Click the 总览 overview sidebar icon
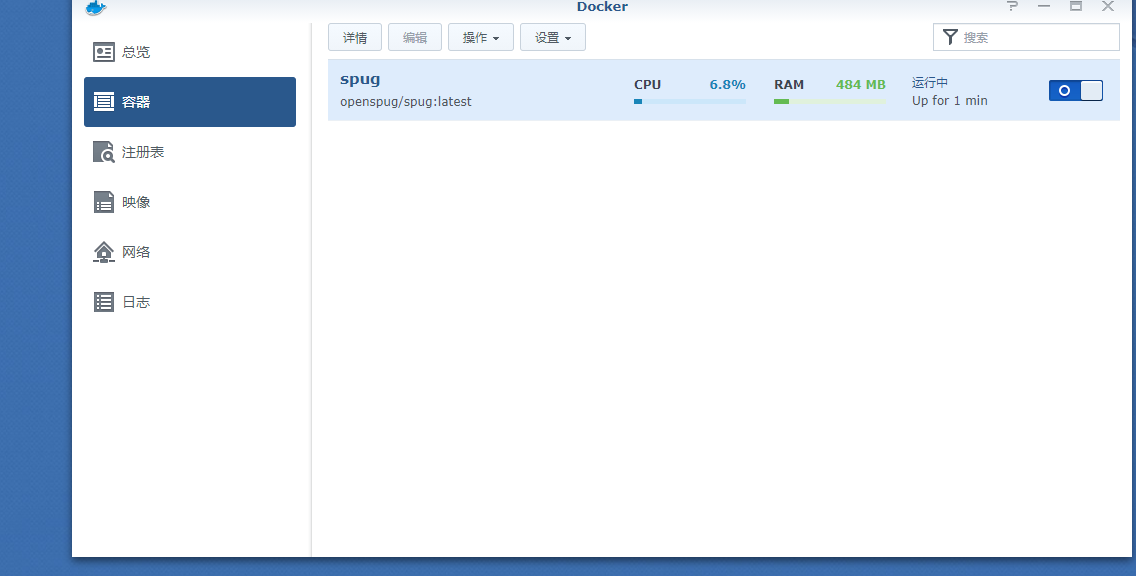 click(104, 52)
